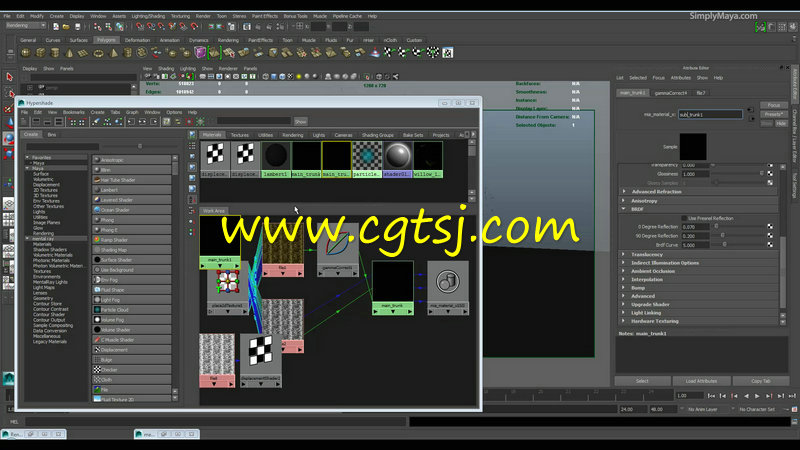Click the Glossiness value field
The height and width of the screenshot is (450, 800).
coord(695,174)
